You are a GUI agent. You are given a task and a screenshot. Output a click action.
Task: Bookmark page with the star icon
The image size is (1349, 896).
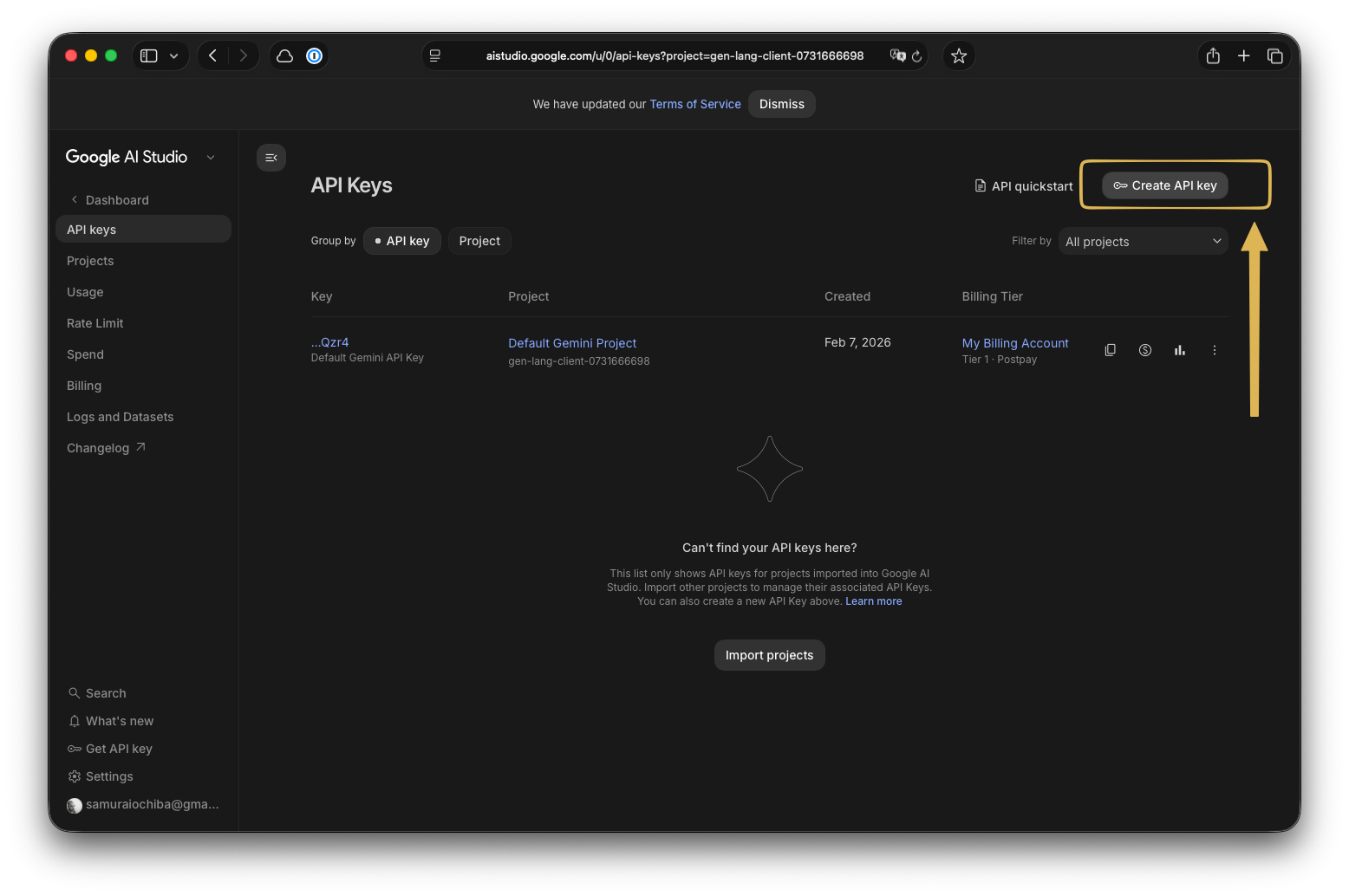click(x=959, y=55)
